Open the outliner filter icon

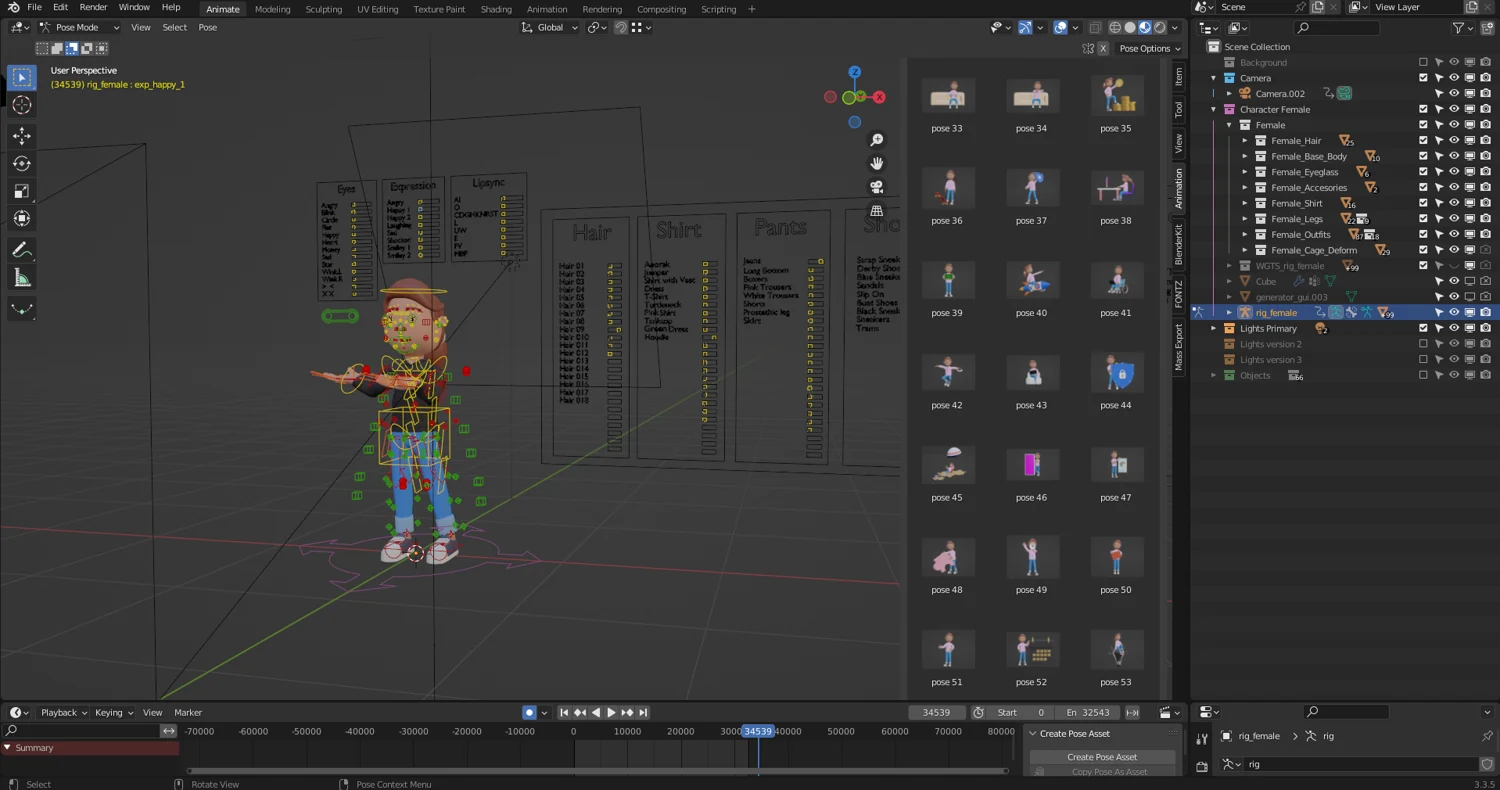(1459, 28)
